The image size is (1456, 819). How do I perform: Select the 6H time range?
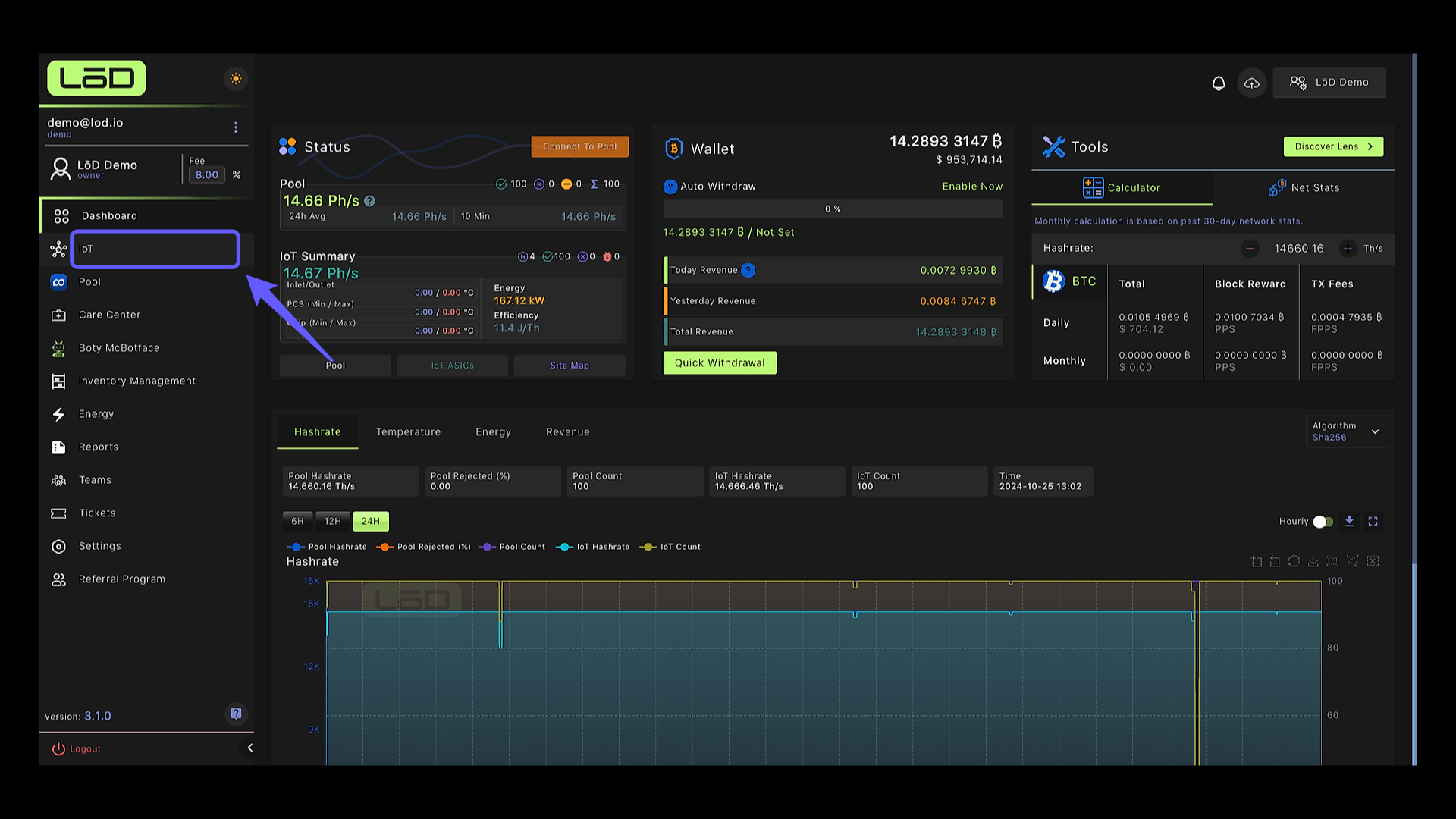[297, 522]
